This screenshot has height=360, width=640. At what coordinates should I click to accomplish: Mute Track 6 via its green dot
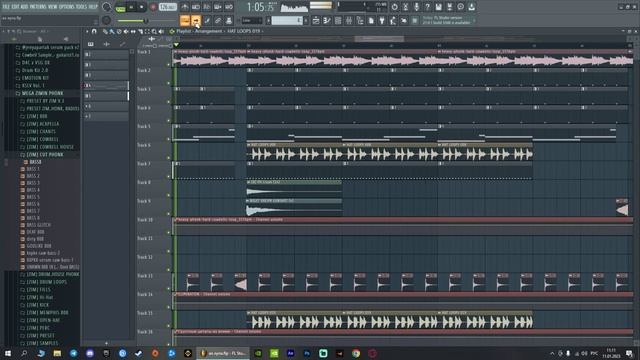pyautogui.click(x=169, y=158)
